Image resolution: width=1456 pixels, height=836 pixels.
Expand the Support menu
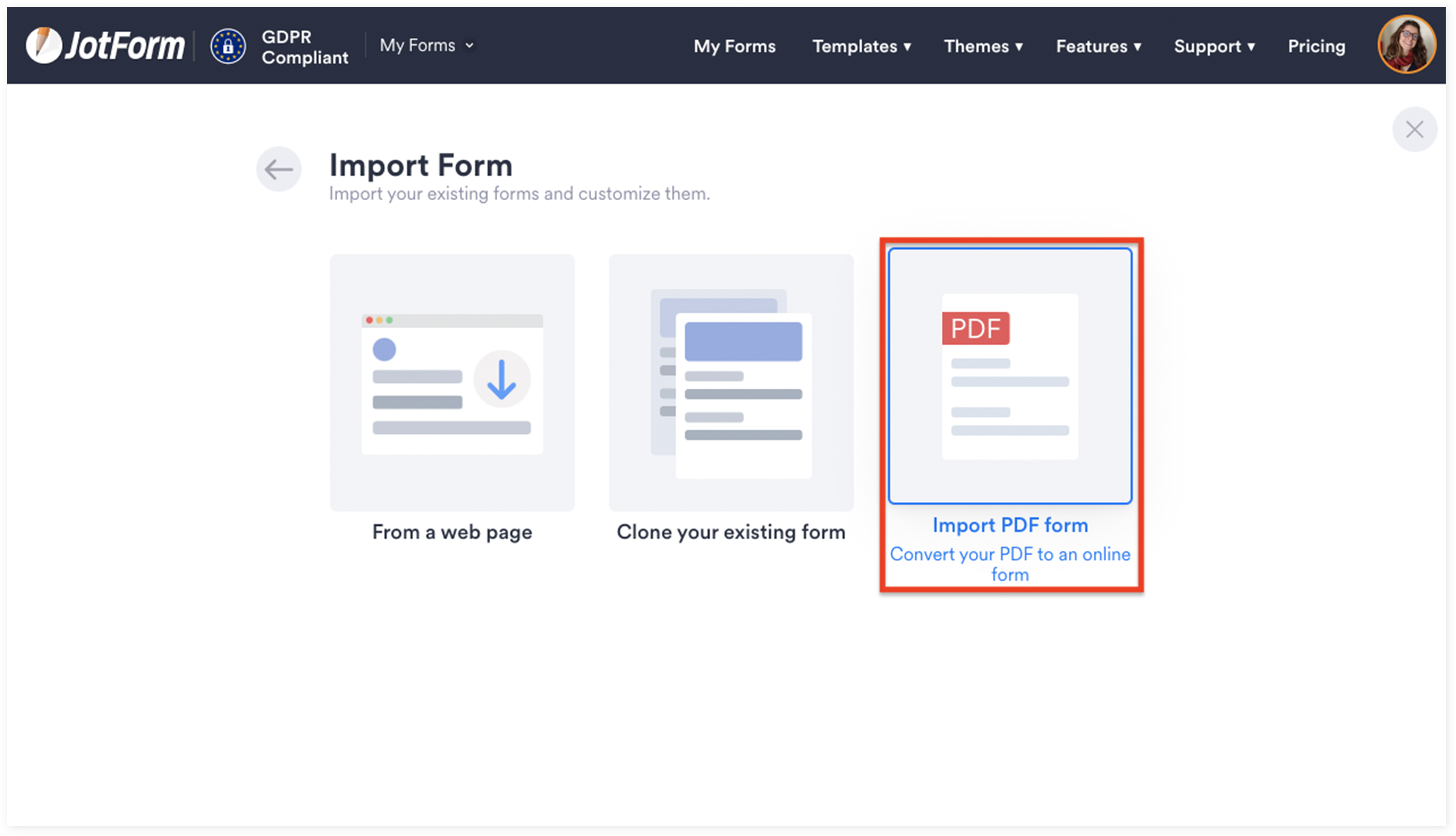1214,47
